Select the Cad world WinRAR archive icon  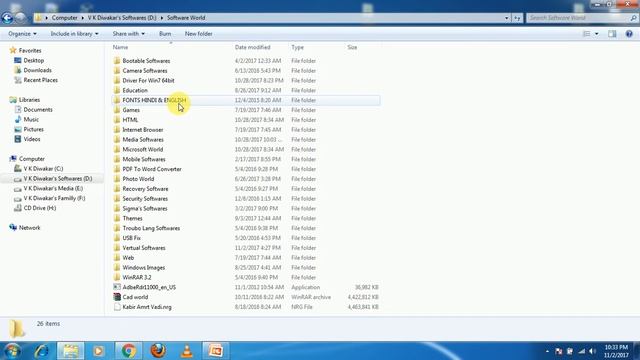[117, 297]
